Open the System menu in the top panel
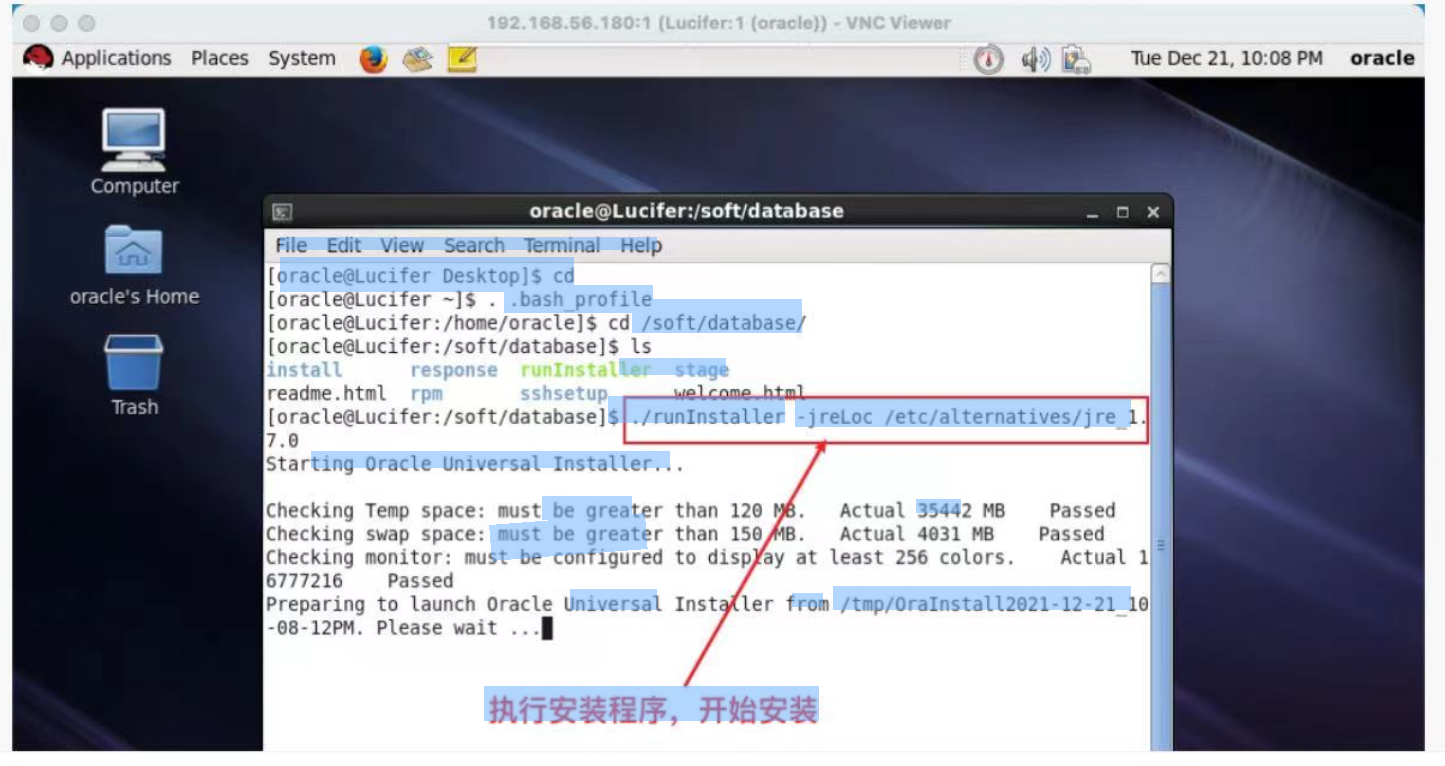The image size is (1445, 766). pyautogui.click(x=301, y=58)
